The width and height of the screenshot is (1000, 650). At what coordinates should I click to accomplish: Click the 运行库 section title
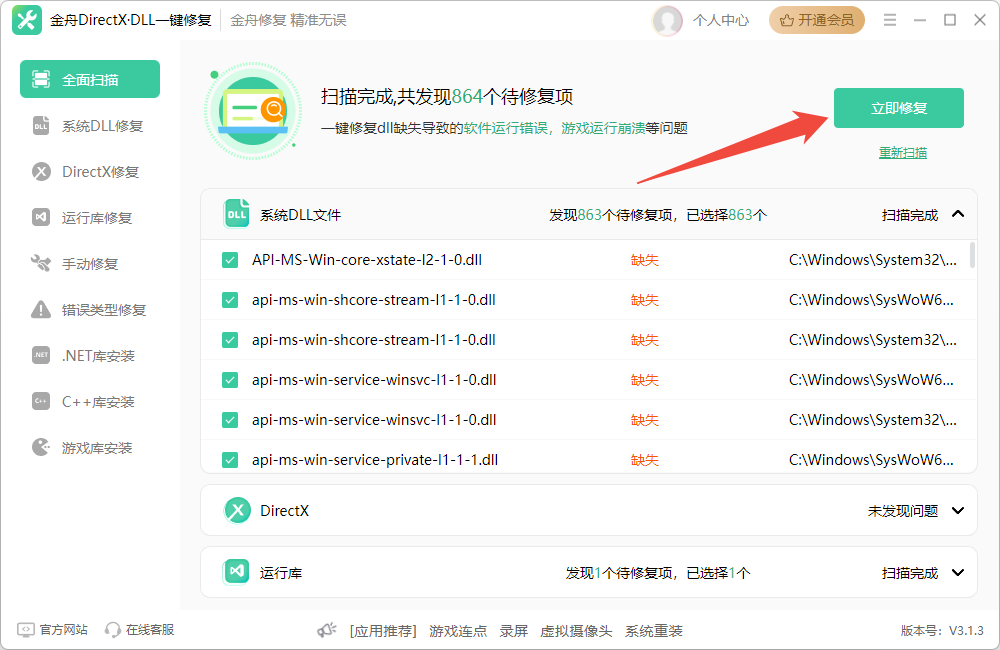(281, 573)
